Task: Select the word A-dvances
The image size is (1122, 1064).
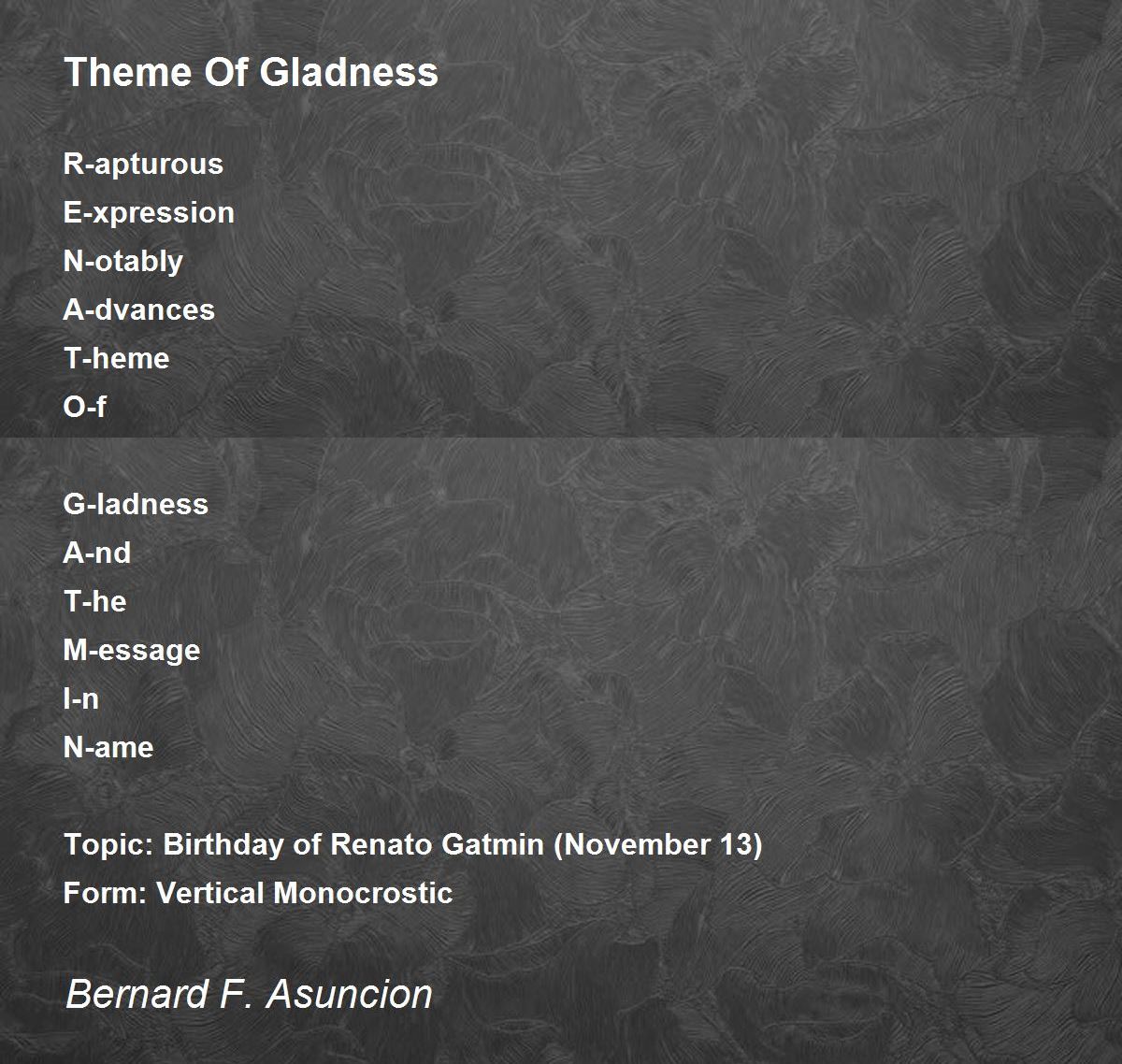Action: 138,309
